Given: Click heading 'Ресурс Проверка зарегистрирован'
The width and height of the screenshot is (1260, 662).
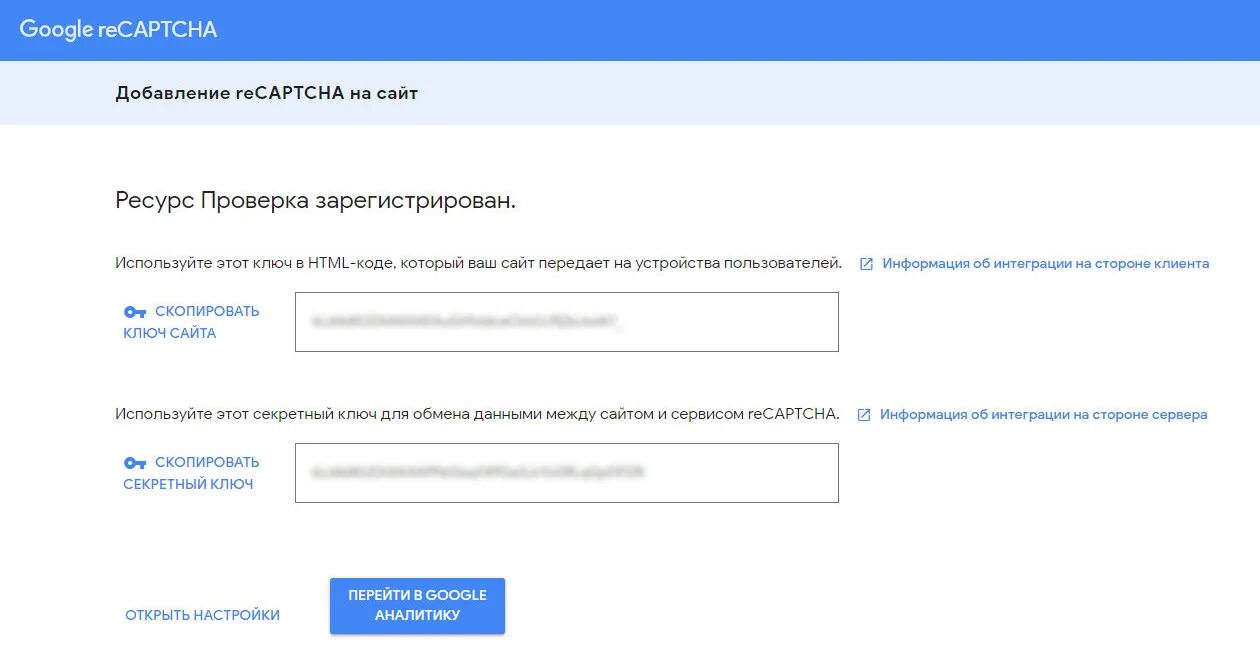Looking at the screenshot, I should 315,200.
